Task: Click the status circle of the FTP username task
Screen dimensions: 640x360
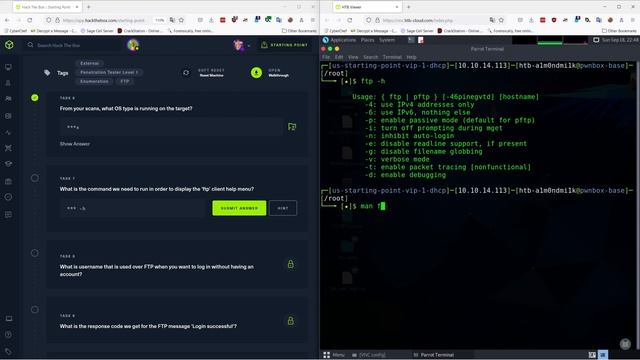Action: [x=35, y=253]
